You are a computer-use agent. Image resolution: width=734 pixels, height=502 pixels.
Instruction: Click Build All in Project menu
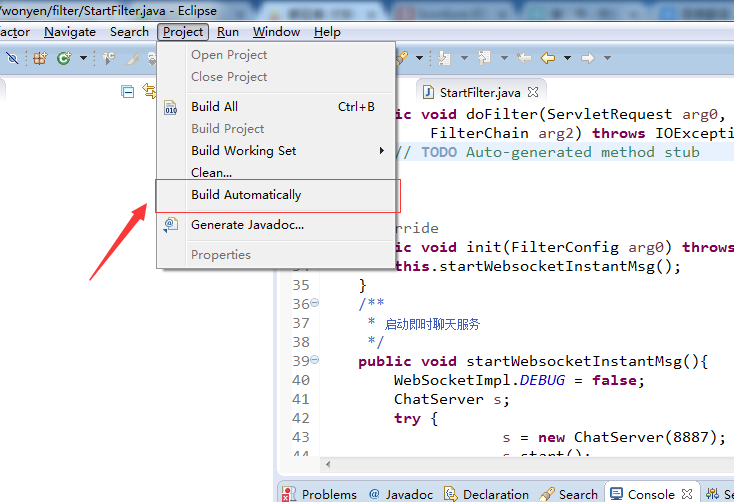(214, 107)
